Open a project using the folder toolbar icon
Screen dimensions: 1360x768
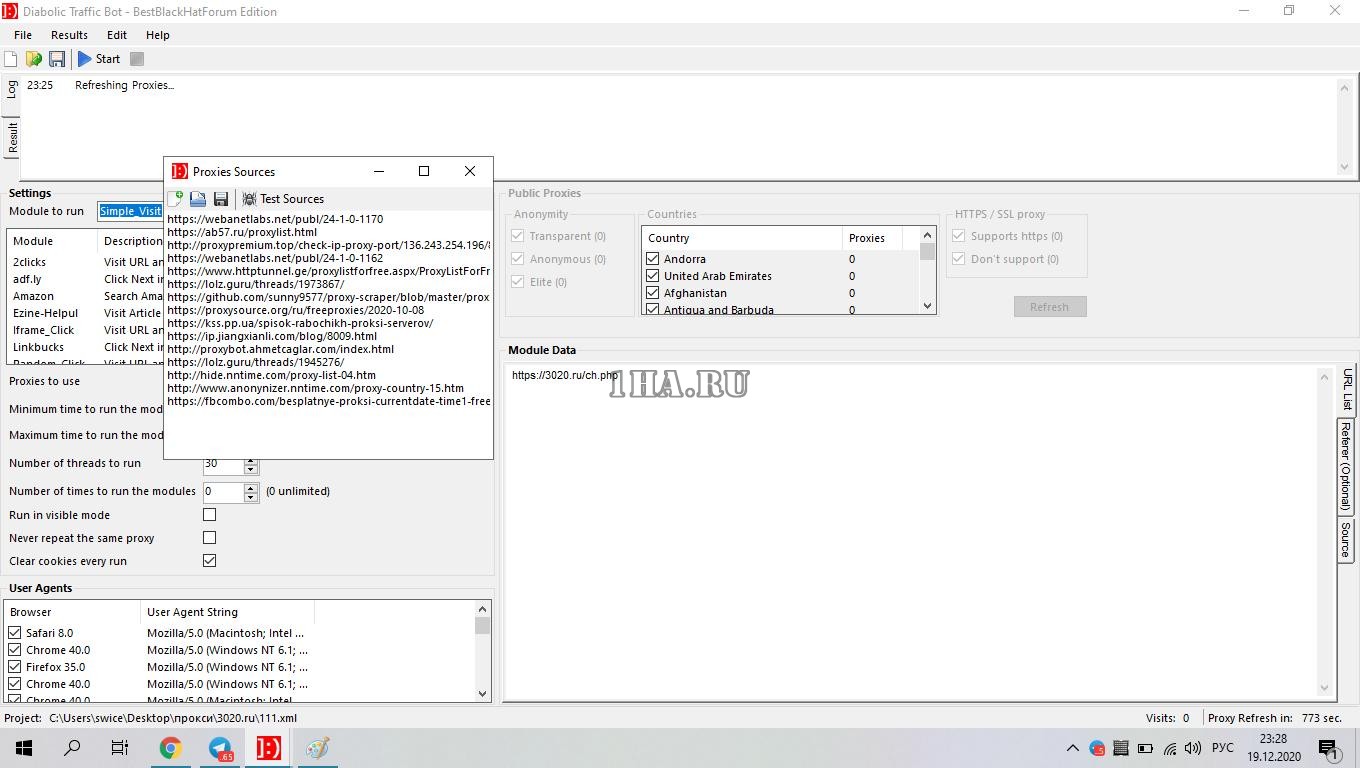tap(33, 59)
